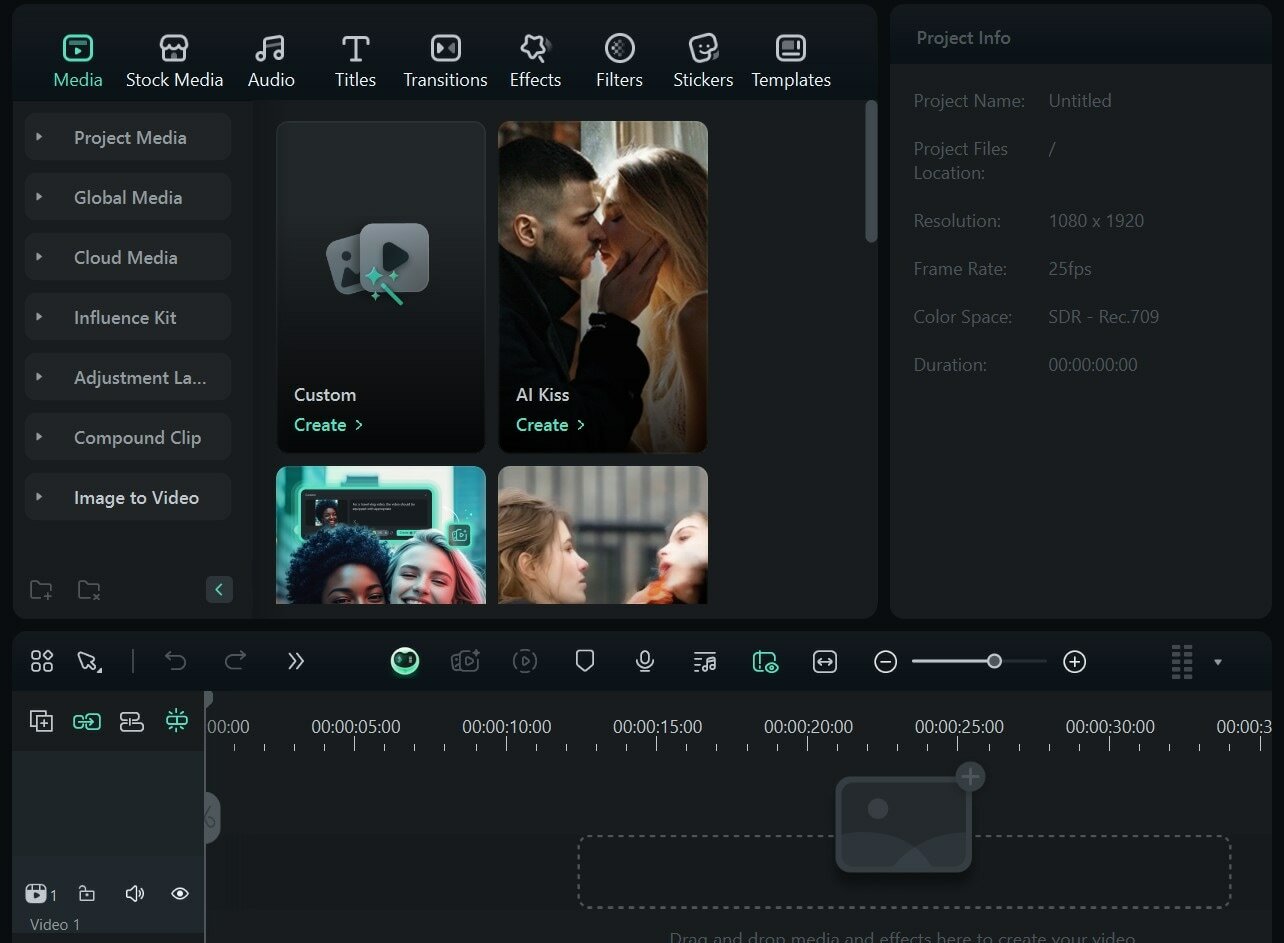Expand the Cloud Media section
The image size is (1284, 943).
coord(128,257)
